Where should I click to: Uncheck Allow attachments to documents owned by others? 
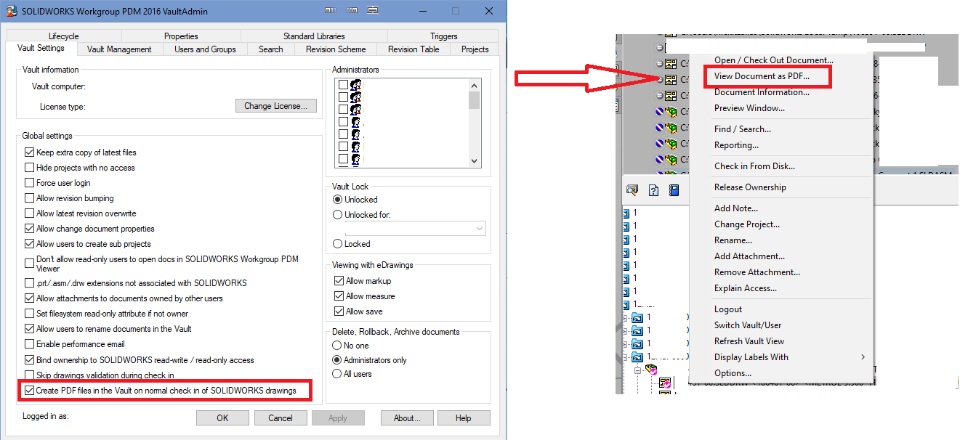point(29,299)
